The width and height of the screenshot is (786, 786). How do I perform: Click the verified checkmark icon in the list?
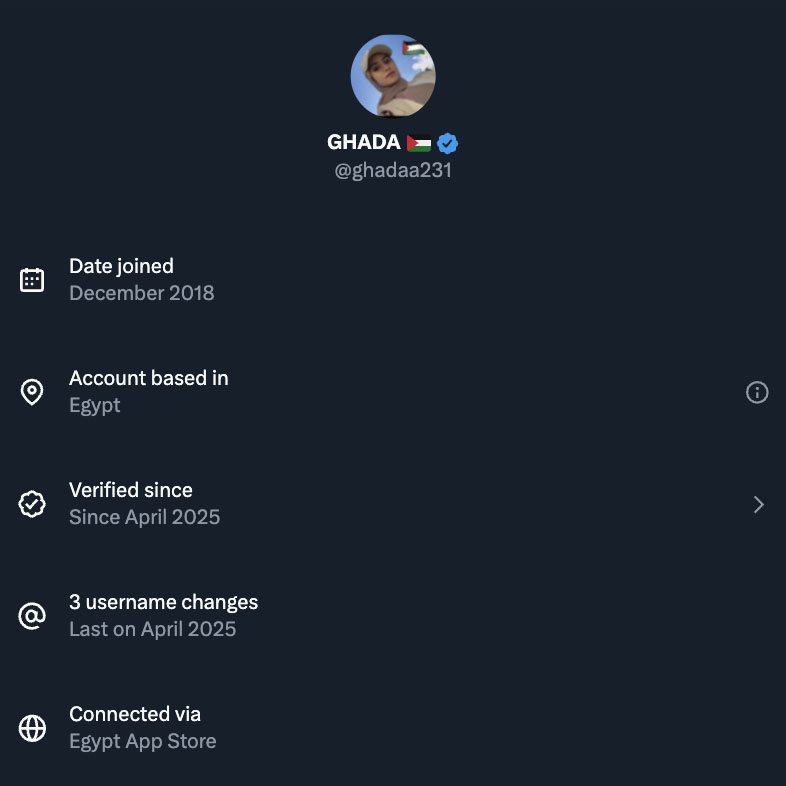click(x=32, y=504)
